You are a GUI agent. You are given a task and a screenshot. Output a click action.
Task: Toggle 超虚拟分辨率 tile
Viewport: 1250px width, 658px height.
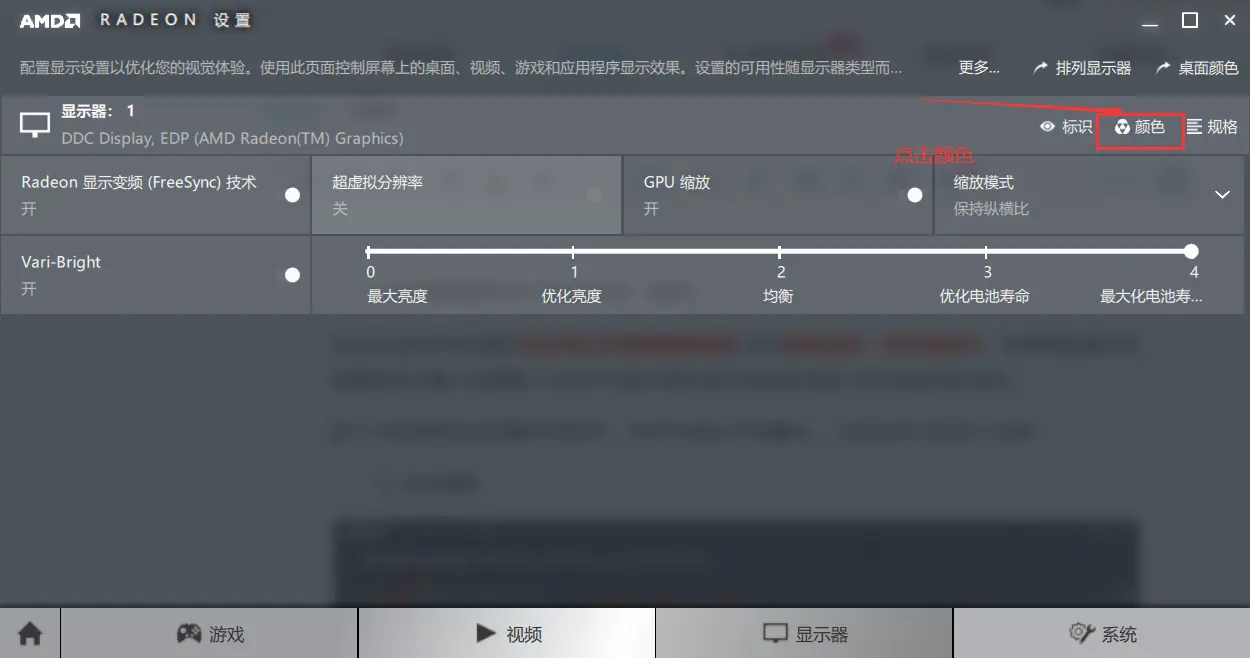click(466, 195)
